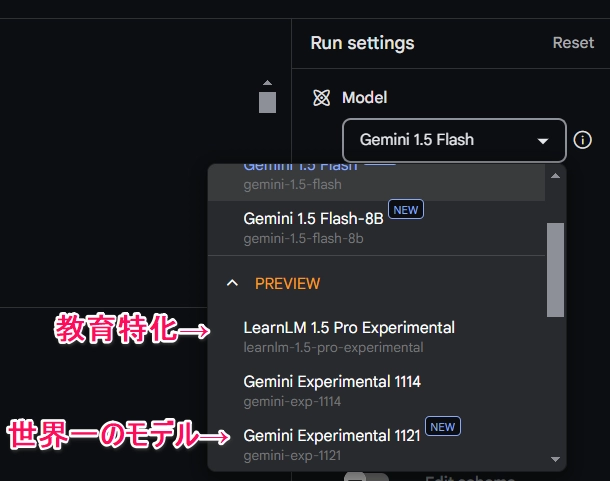Select the highlighted gemini-1.5-flash option

coord(376,182)
